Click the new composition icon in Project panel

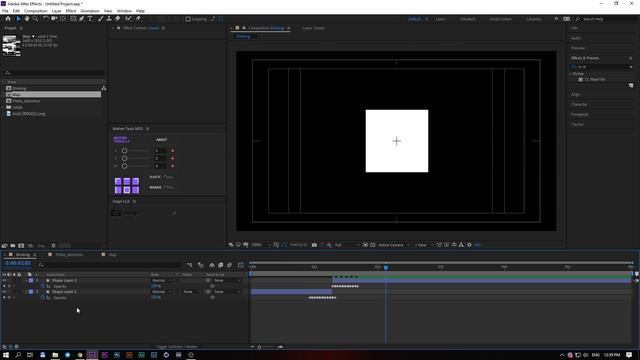[x=21, y=246]
